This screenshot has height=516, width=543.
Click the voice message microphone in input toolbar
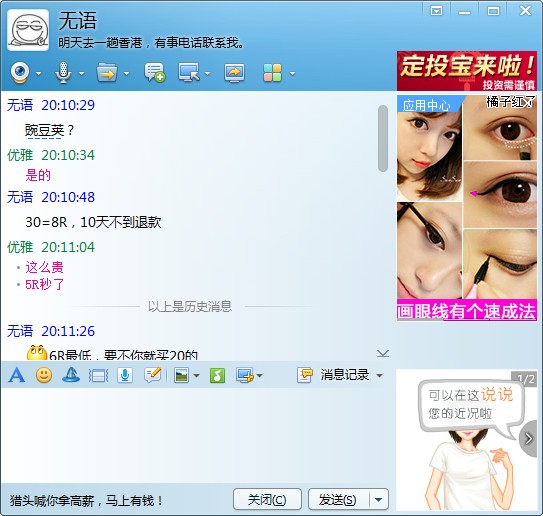(x=125, y=375)
